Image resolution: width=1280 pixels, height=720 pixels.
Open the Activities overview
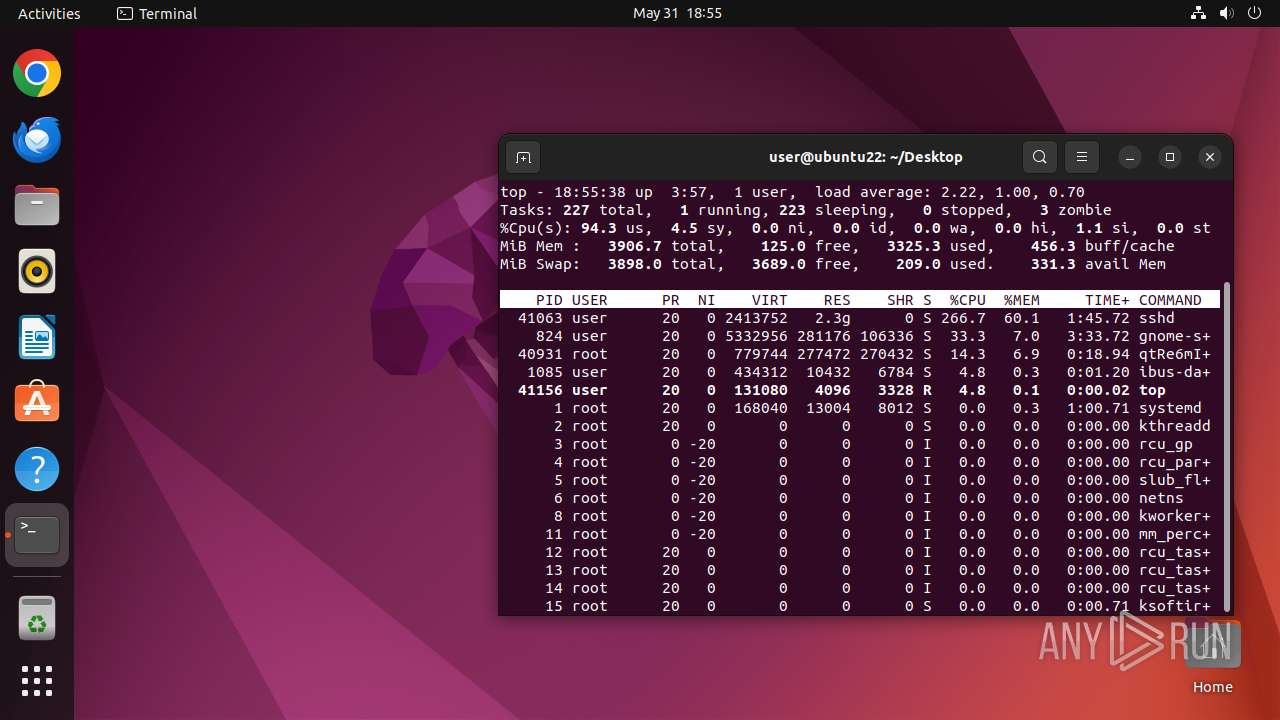[x=49, y=13]
